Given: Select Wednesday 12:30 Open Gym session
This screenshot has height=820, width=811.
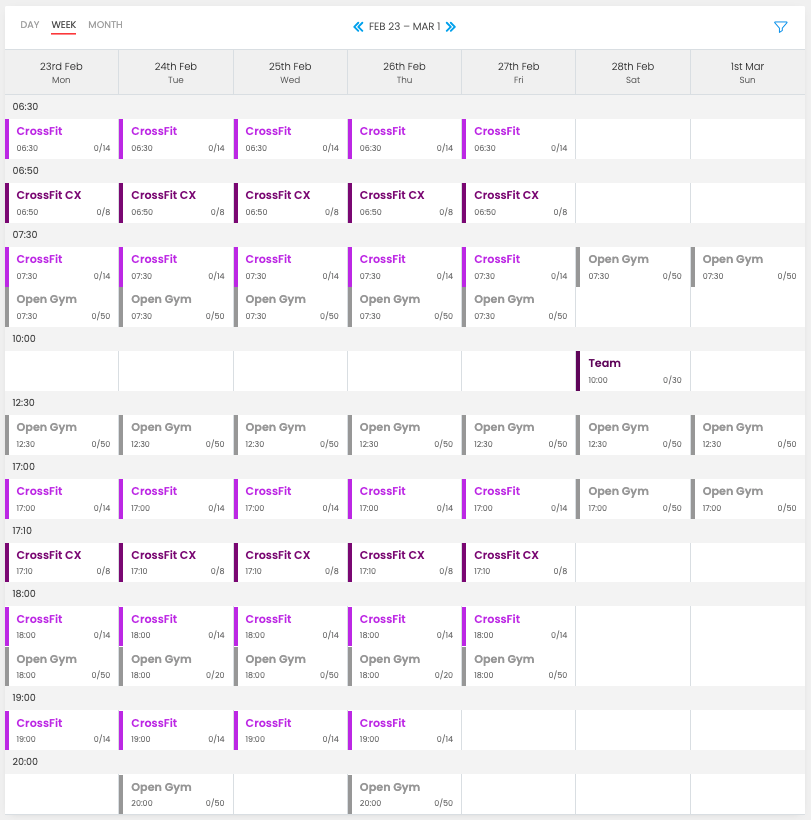Looking at the screenshot, I should click(x=290, y=435).
